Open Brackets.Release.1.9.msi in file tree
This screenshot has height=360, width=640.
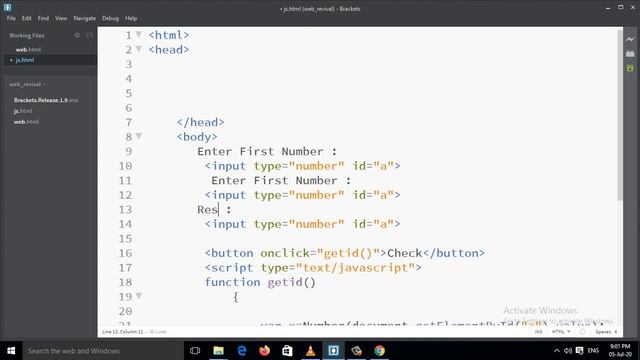[46, 100]
